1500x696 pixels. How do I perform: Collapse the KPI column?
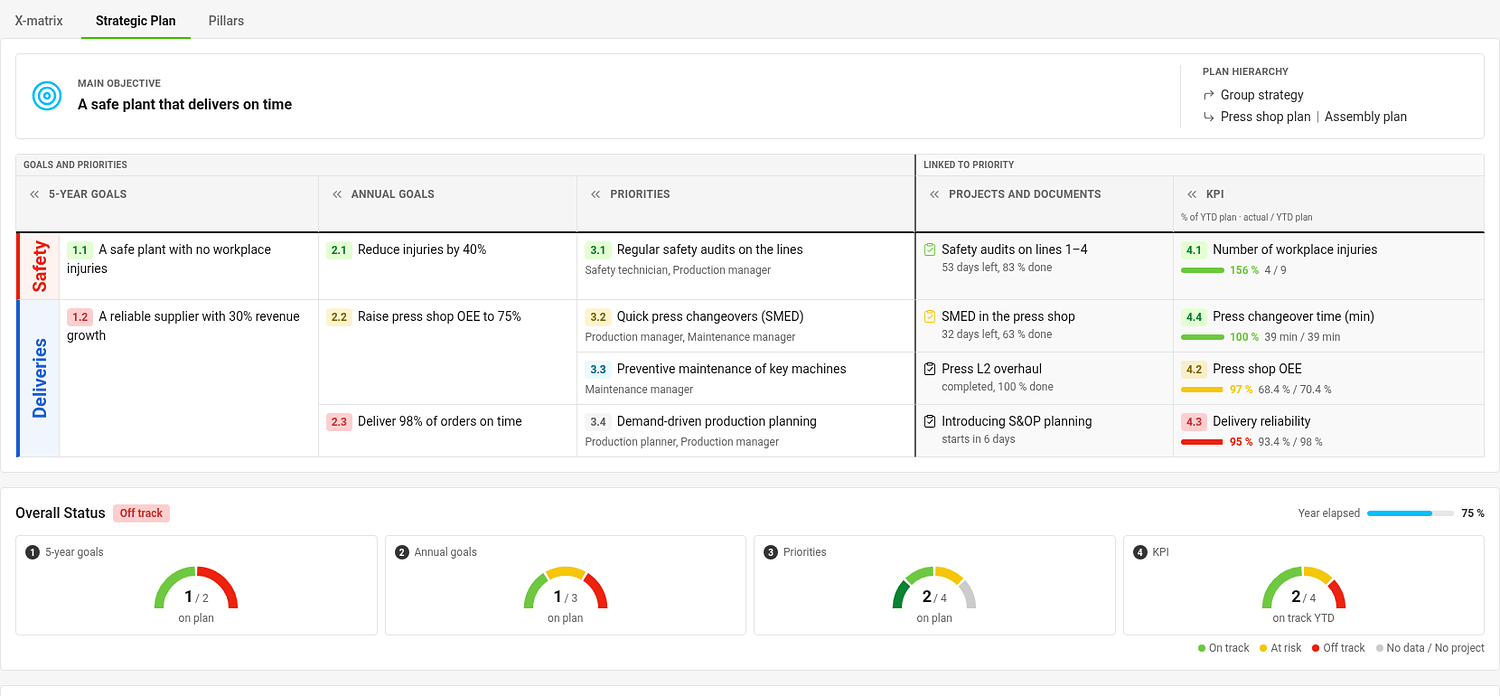(1193, 194)
